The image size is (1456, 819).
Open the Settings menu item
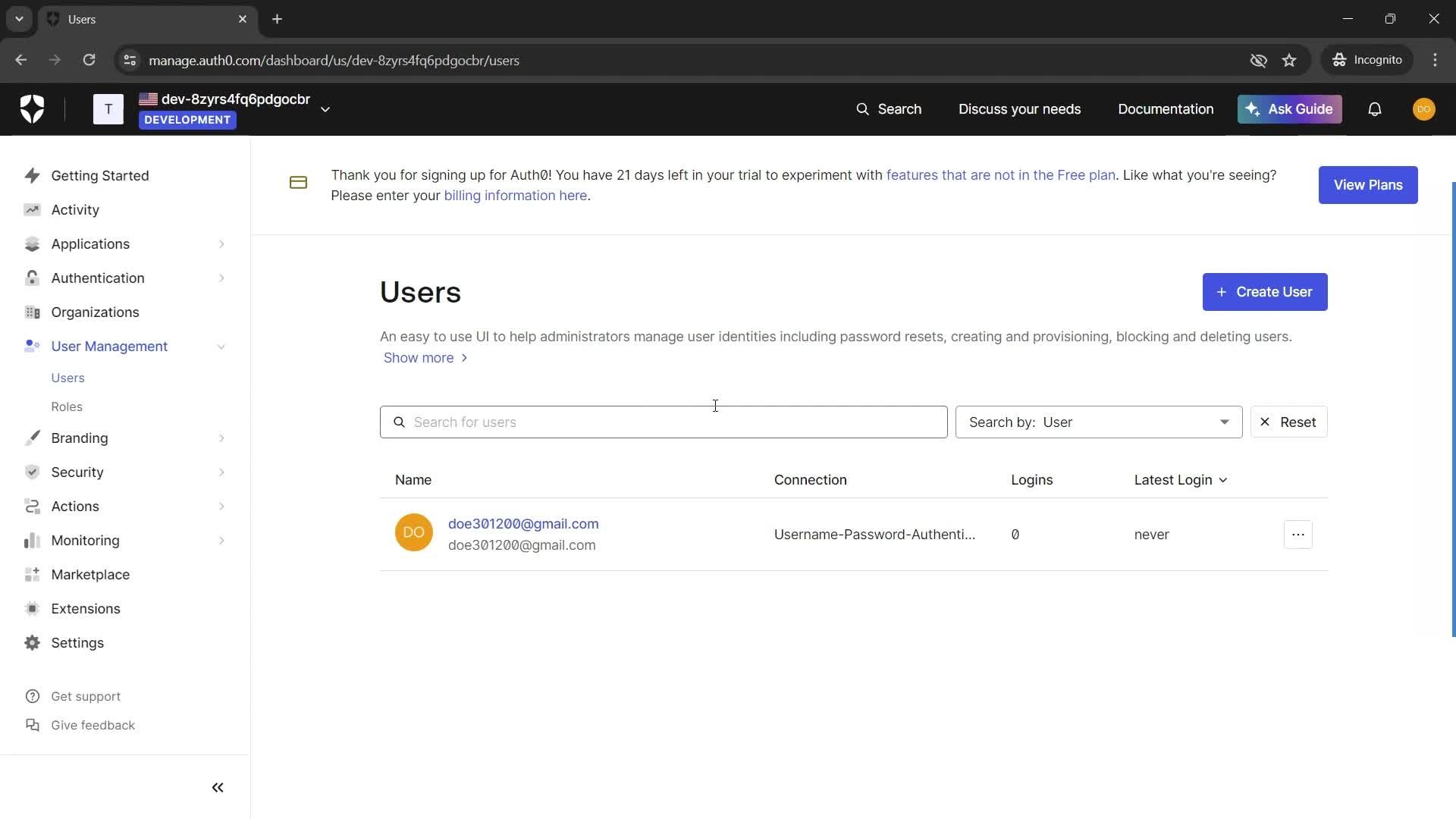point(77,642)
